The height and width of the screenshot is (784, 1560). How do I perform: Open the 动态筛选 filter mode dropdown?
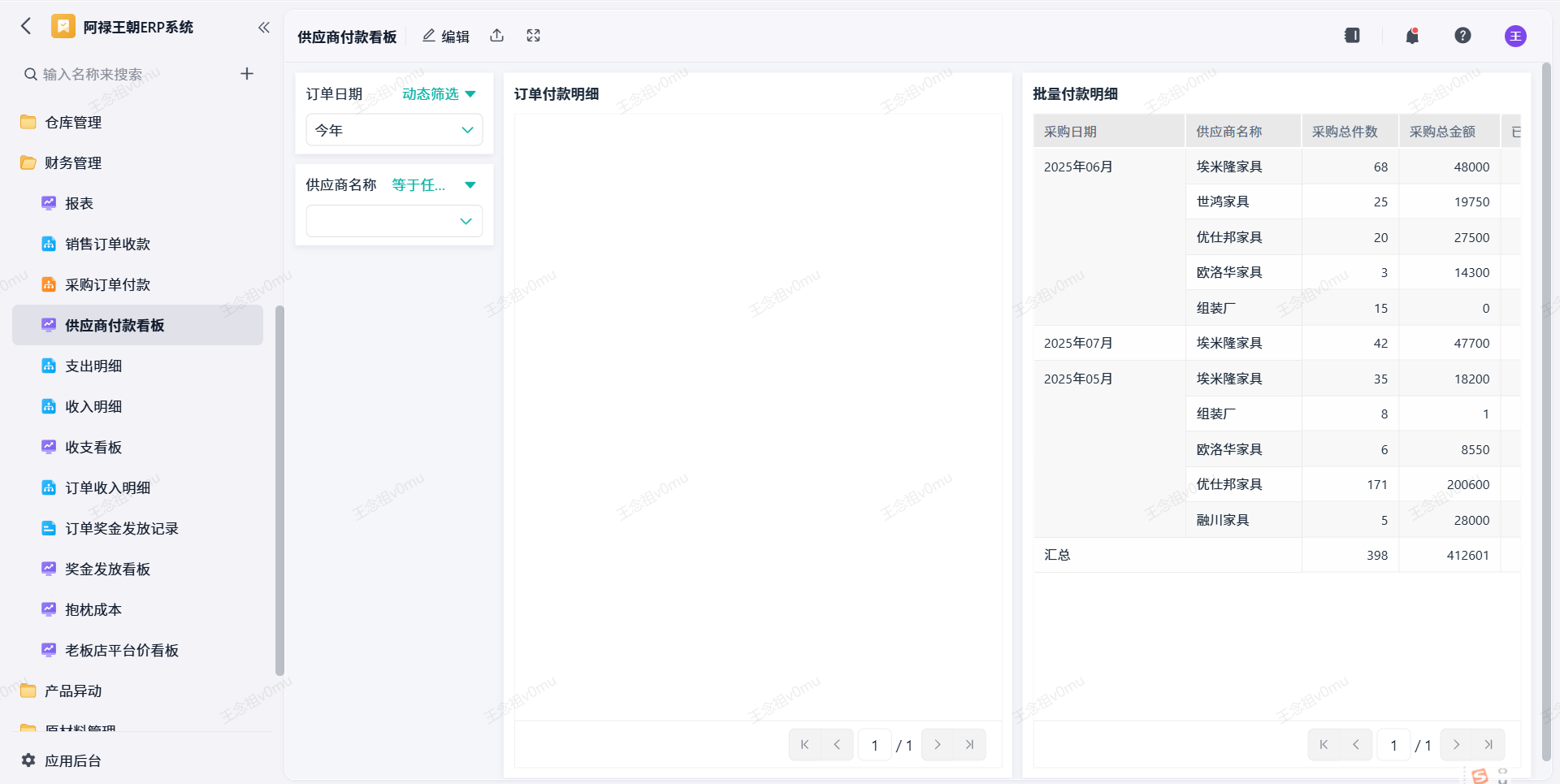coord(439,94)
